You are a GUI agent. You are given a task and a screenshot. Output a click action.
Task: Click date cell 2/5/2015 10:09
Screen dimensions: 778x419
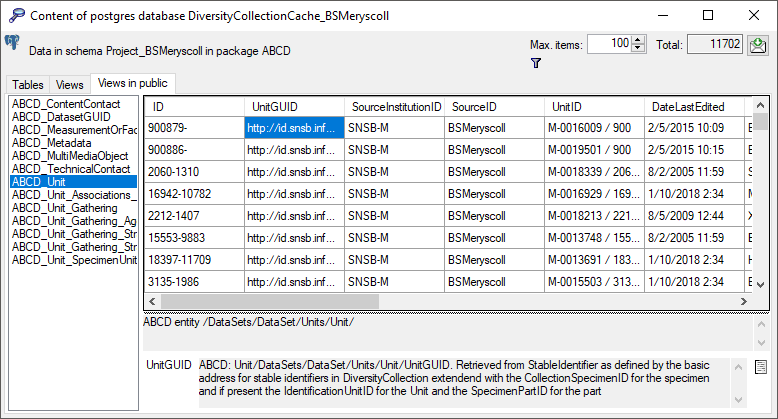coord(694,128)
